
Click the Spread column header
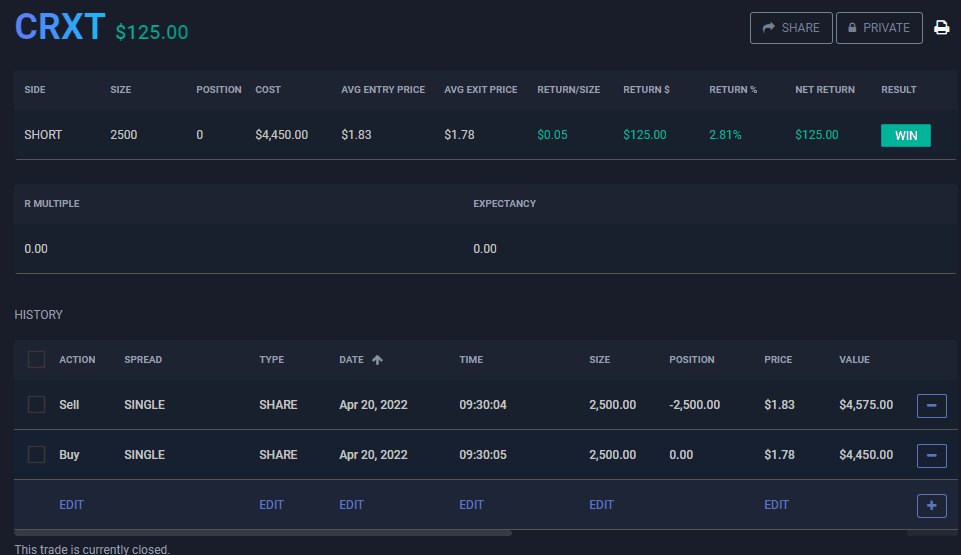pos(143,360)
